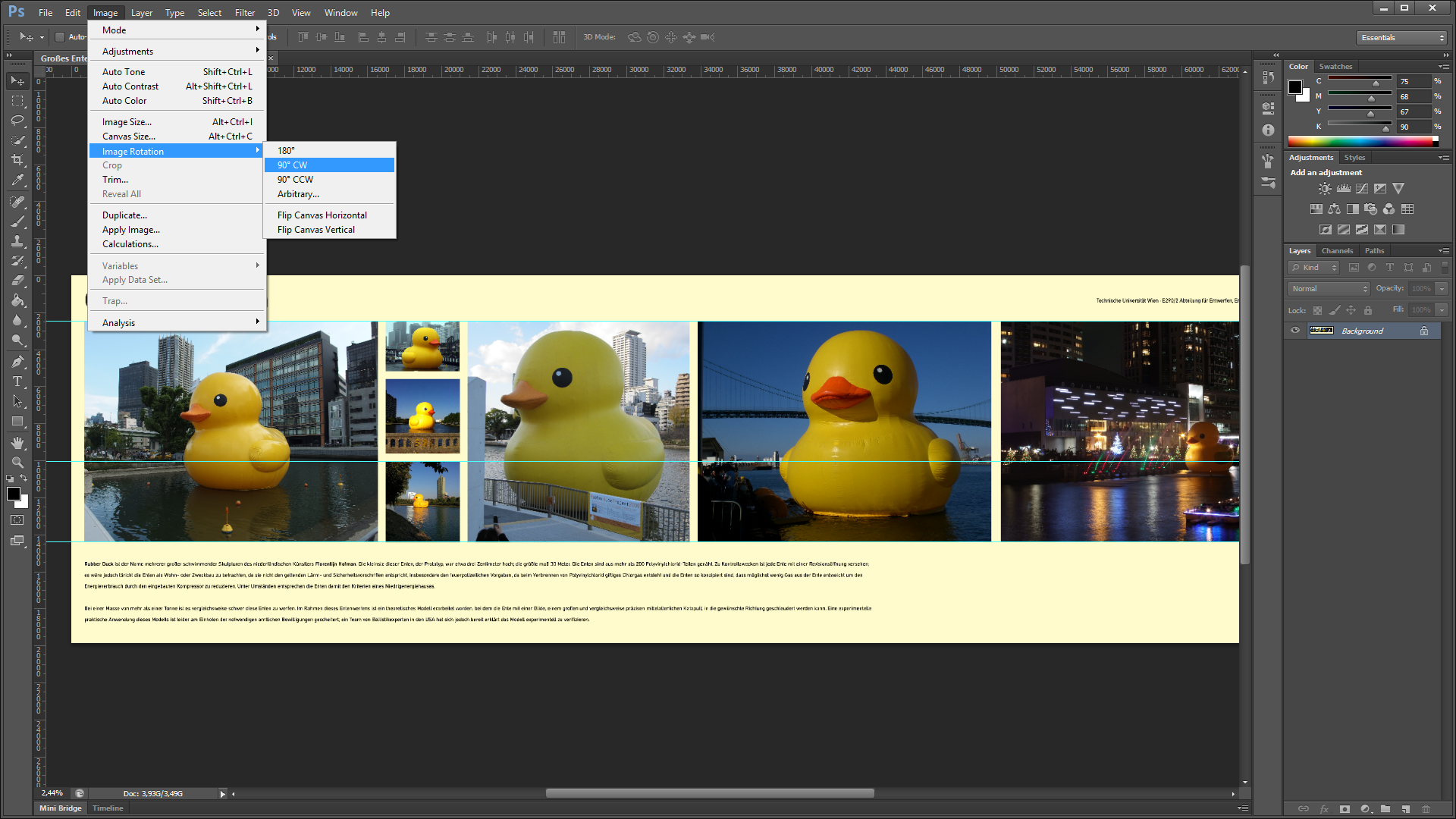Select the Eraser tool

coord(17,281)
